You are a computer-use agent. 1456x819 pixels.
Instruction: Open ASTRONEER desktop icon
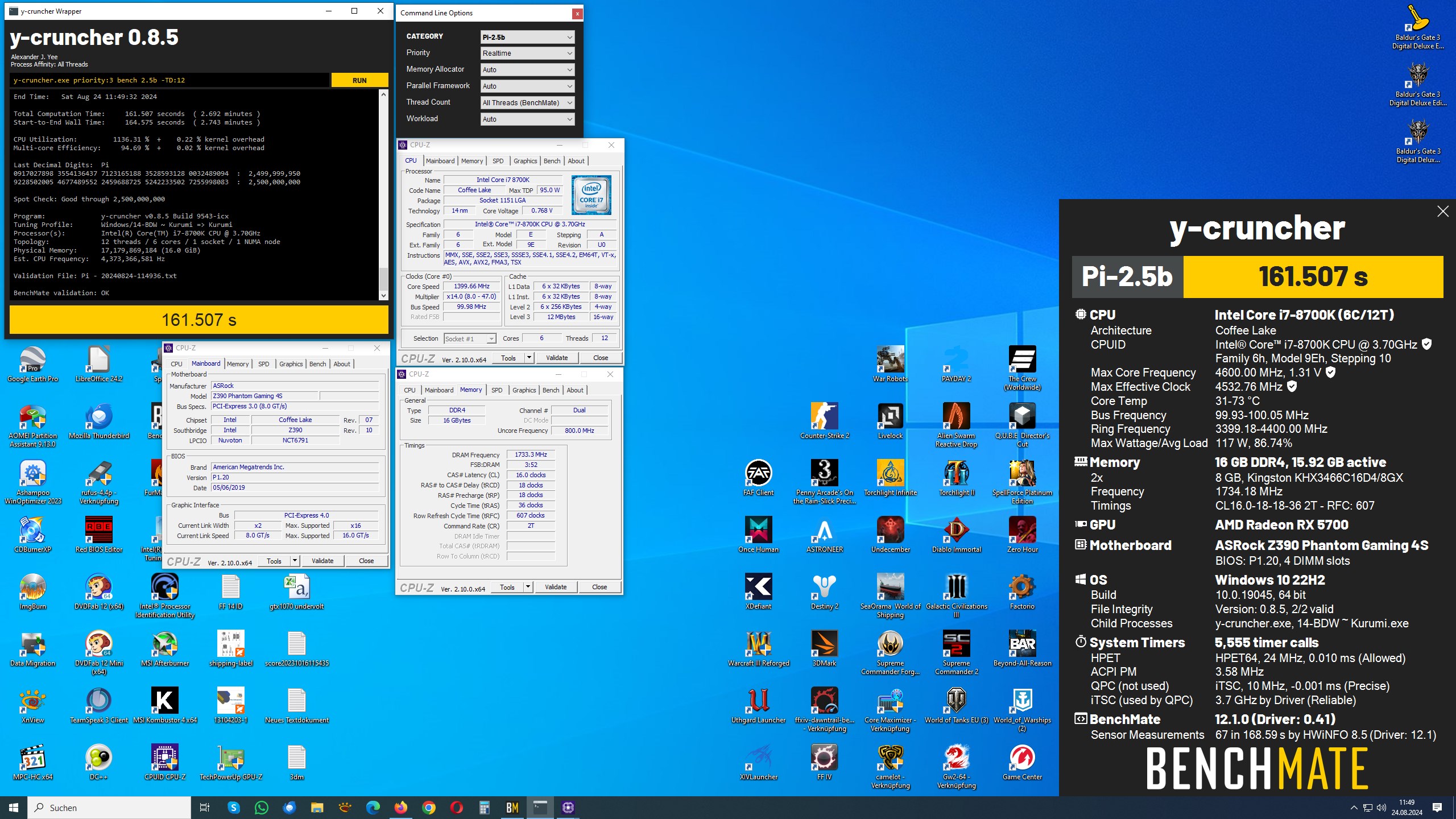pyautogui.click(x=825, y=535)
